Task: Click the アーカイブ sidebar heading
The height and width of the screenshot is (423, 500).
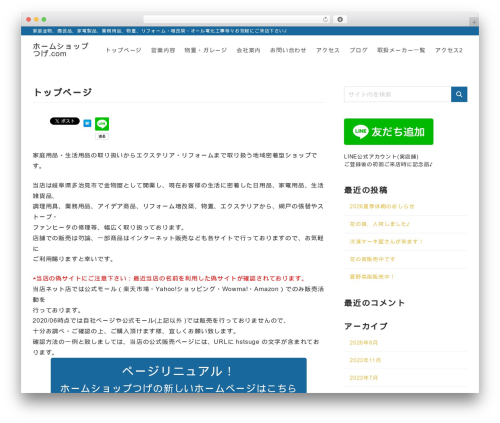Action: point(366,326)
